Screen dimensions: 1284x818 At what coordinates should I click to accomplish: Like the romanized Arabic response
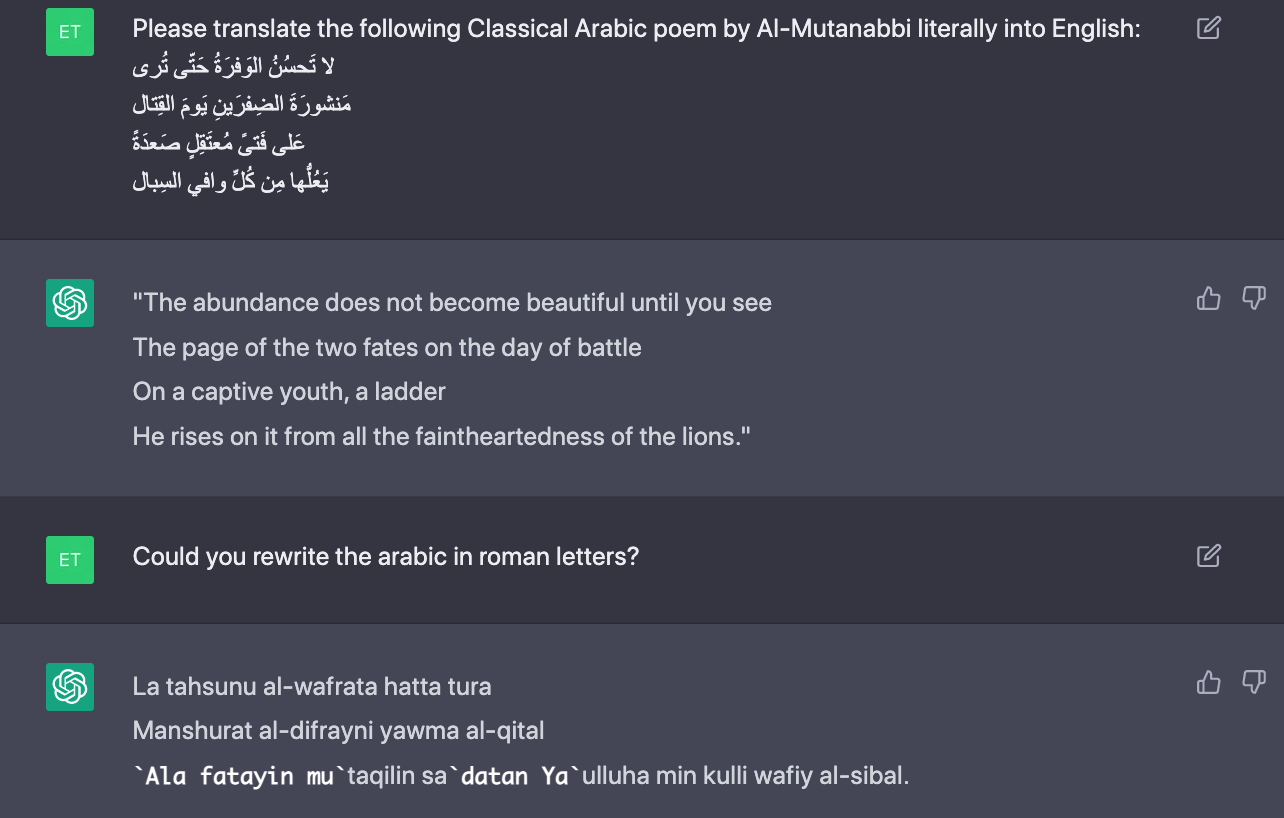(1208, 682)
